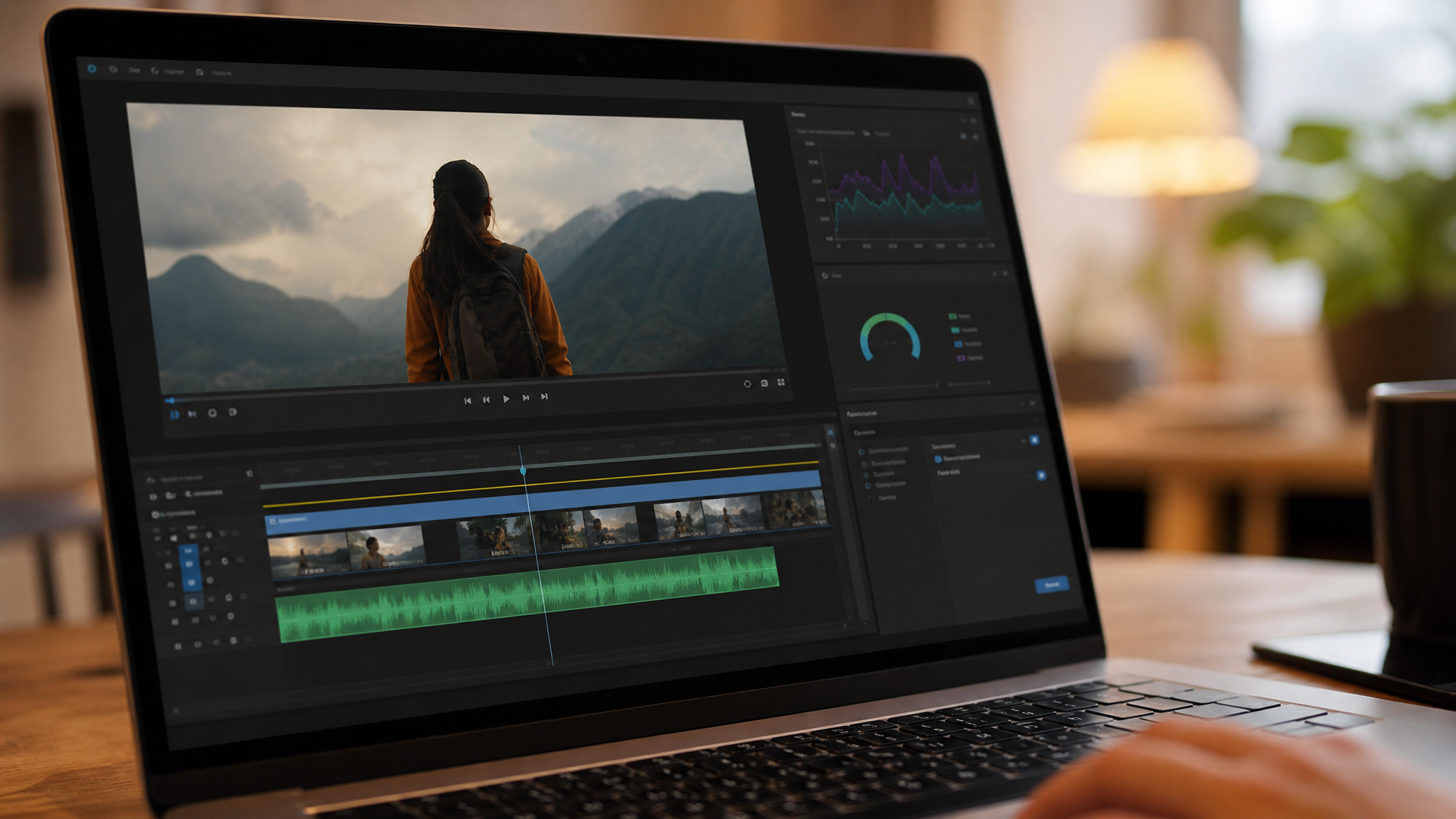Click the blue app logo in top bar
1456x819 pixels.
coord(92,69)
